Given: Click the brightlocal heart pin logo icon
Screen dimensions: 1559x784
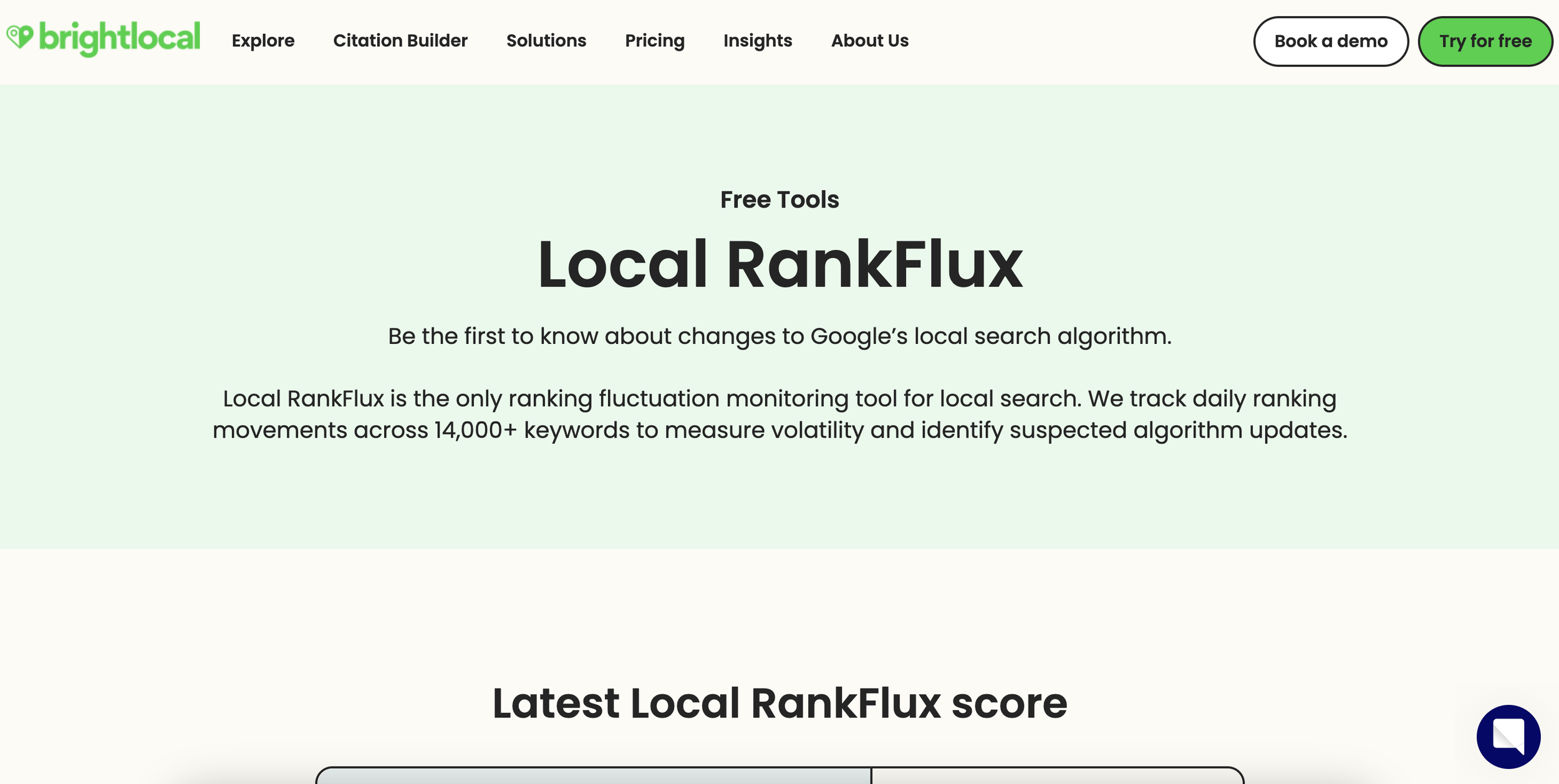Looking at the screenshot, I should [x=19, y=36].
